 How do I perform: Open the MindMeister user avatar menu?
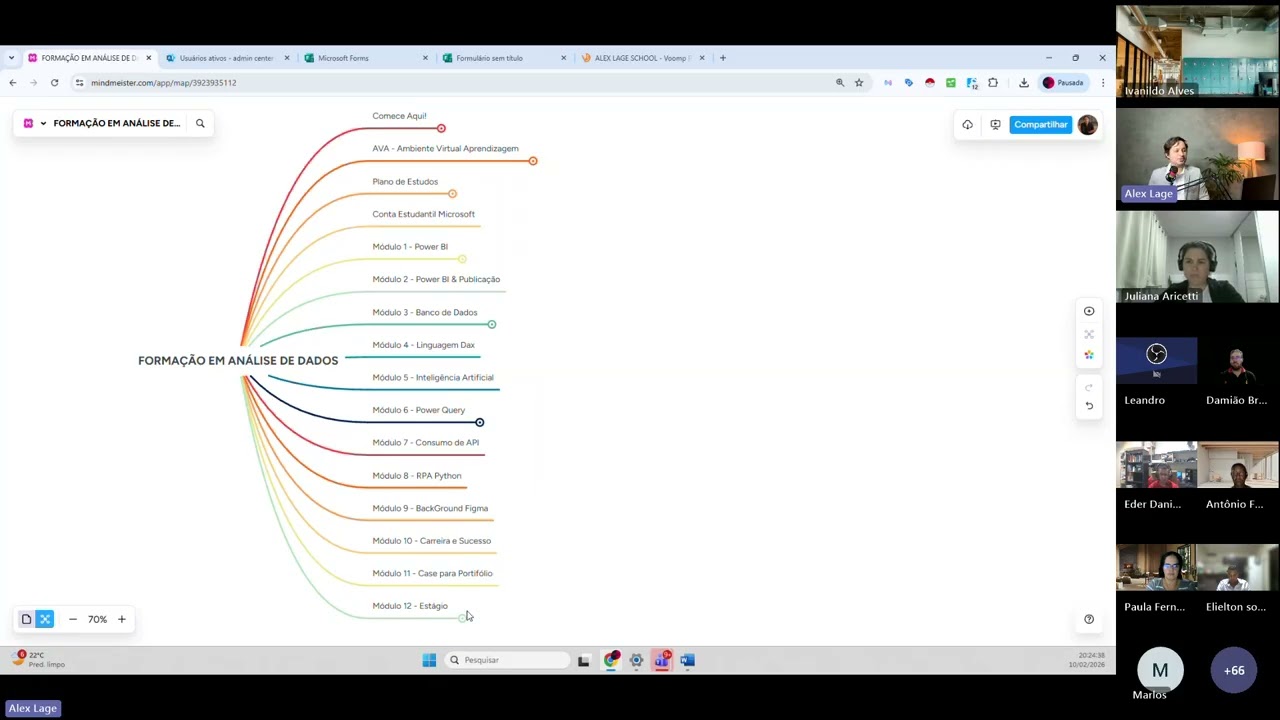[x=1088, y=125]
